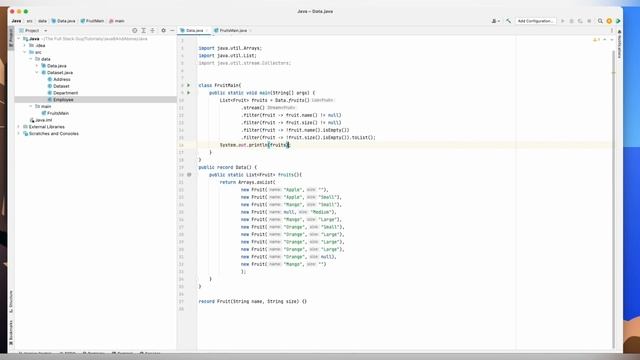Viewport: 640px width, 360px height.
Task: Click the gutter icon beside fruits() method
Action: point(189,175)
